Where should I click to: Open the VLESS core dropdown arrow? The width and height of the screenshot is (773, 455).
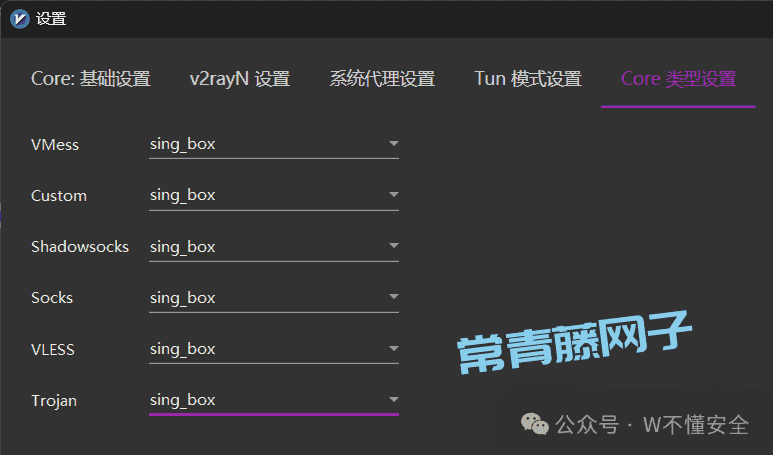click(393, 349)
